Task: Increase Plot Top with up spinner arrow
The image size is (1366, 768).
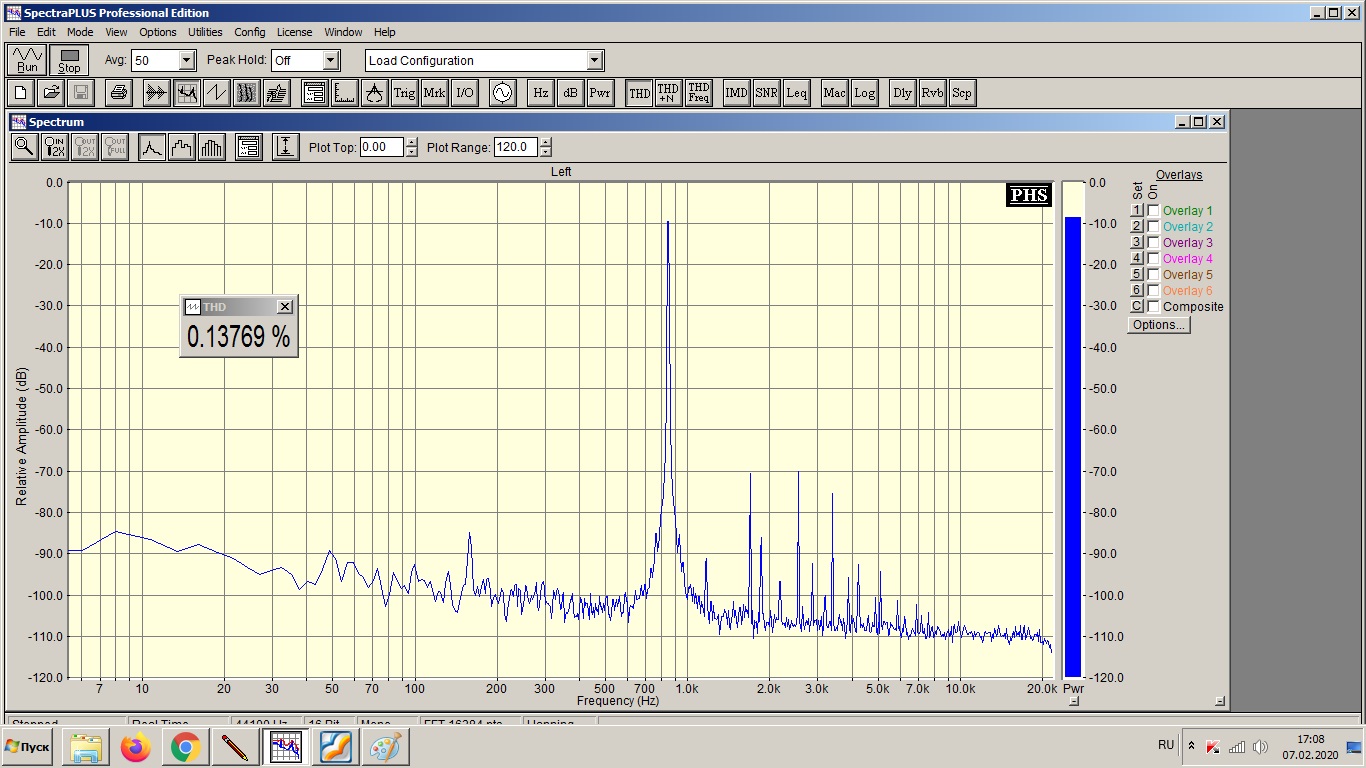Action: (x=411, y=142)
